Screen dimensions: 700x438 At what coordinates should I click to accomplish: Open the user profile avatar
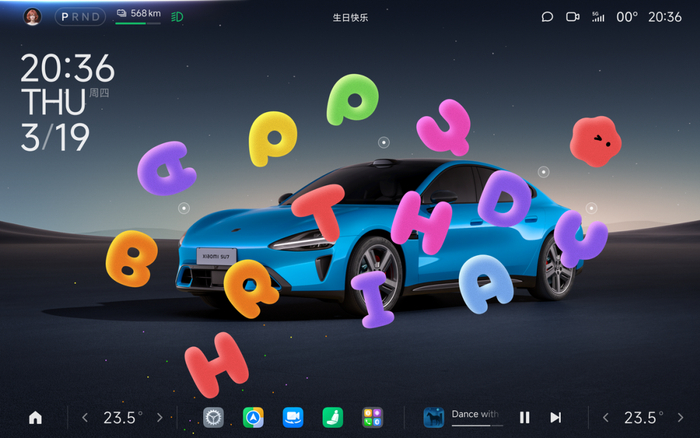[33, 17]
